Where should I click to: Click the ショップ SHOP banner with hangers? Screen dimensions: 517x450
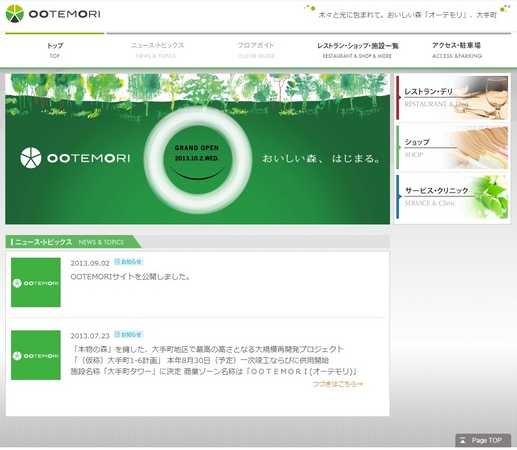click(452, 147)
